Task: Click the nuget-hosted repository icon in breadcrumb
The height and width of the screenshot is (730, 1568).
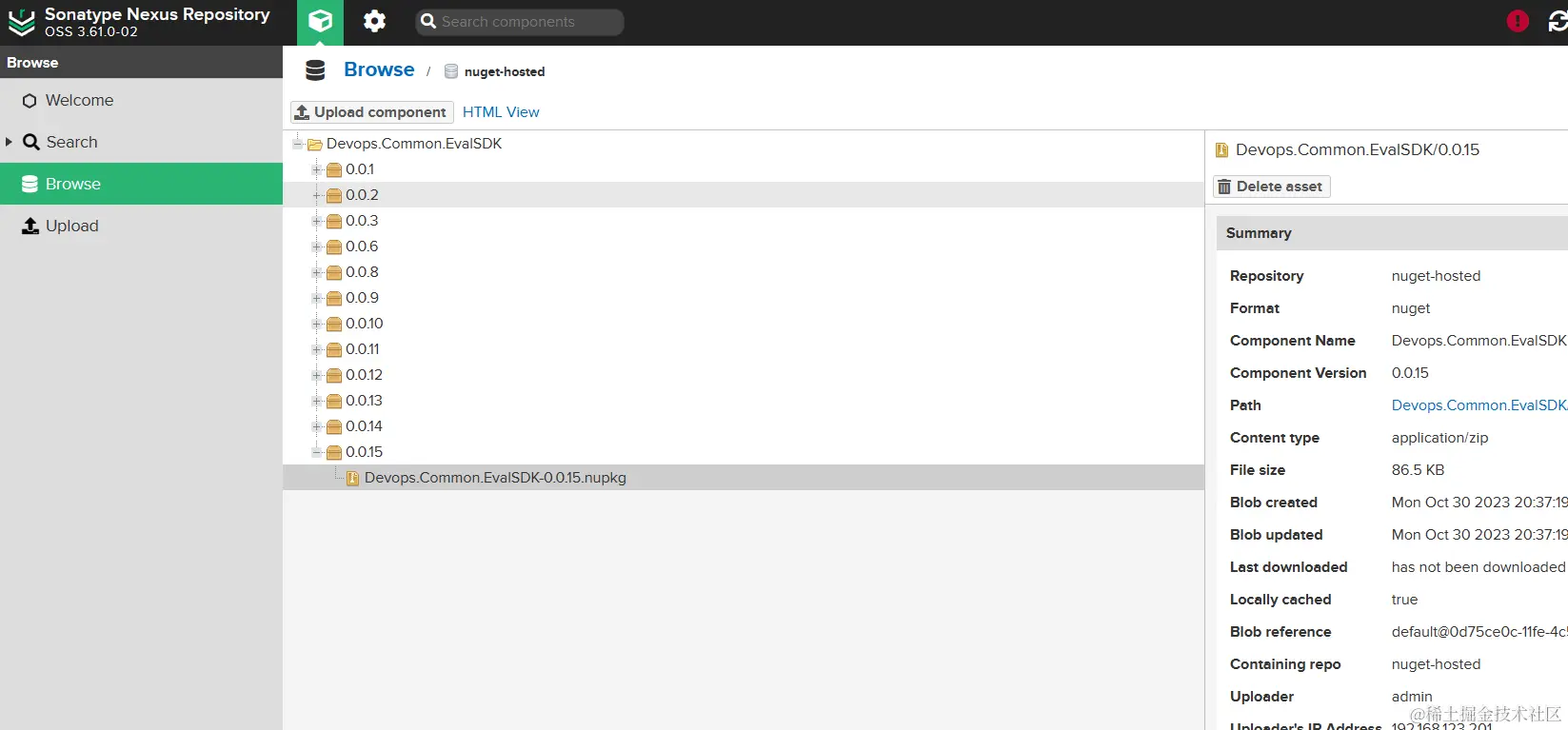Action: pyautogui.click(x=451, y=71)
